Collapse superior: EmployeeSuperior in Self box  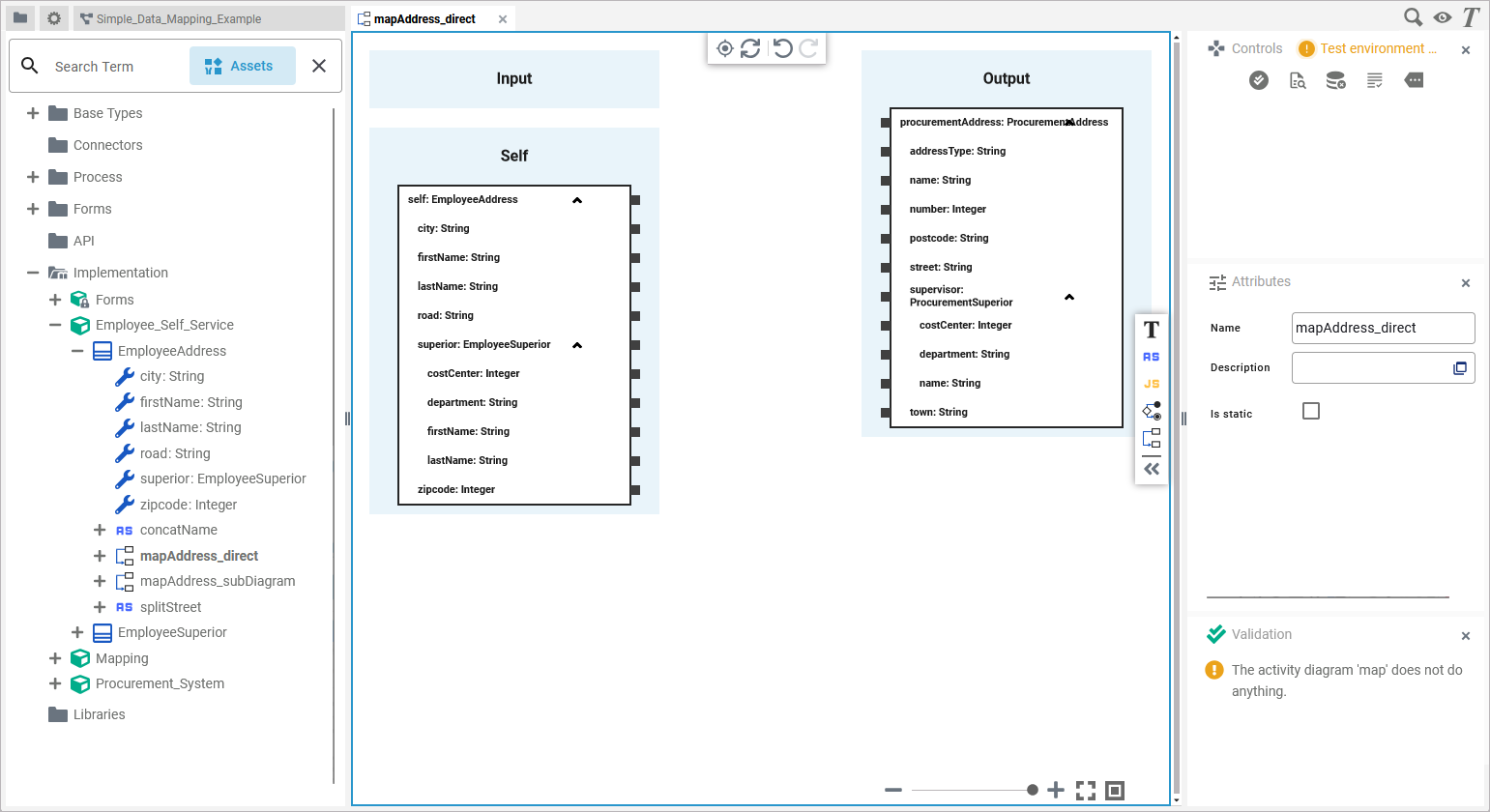click(x=577, y=345)
